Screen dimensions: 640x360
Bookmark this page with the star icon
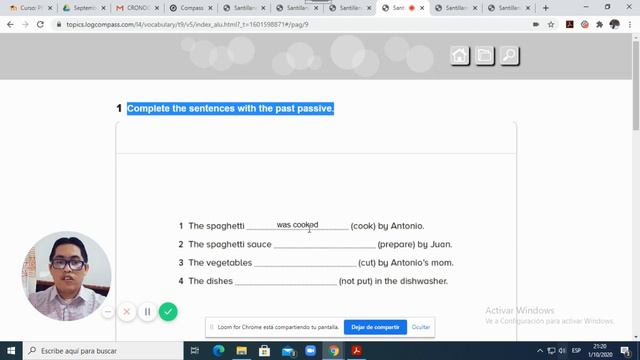click(551, 24)
